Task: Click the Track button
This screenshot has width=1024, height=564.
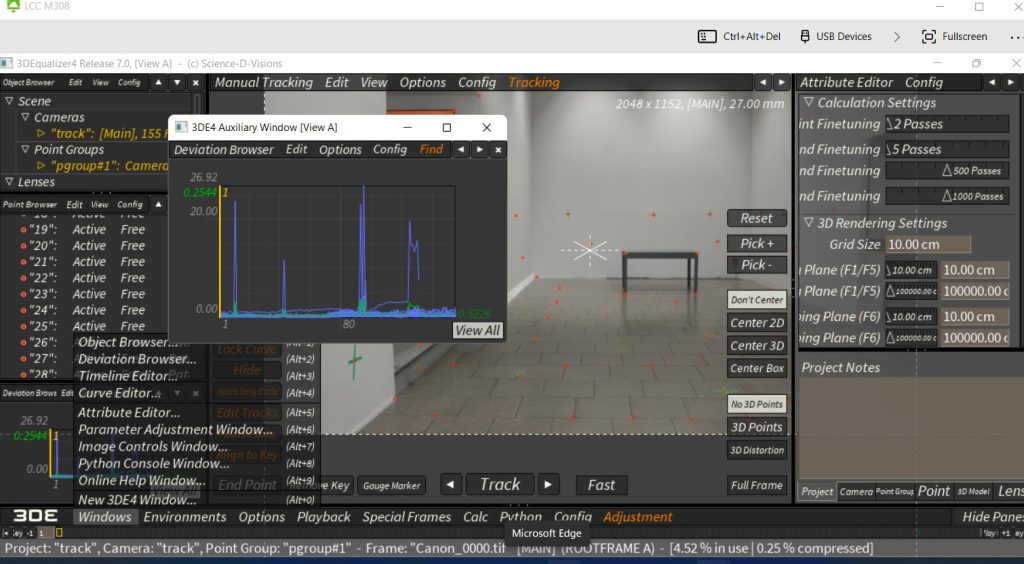Action: pyautogui.click(x=500, y=484)
